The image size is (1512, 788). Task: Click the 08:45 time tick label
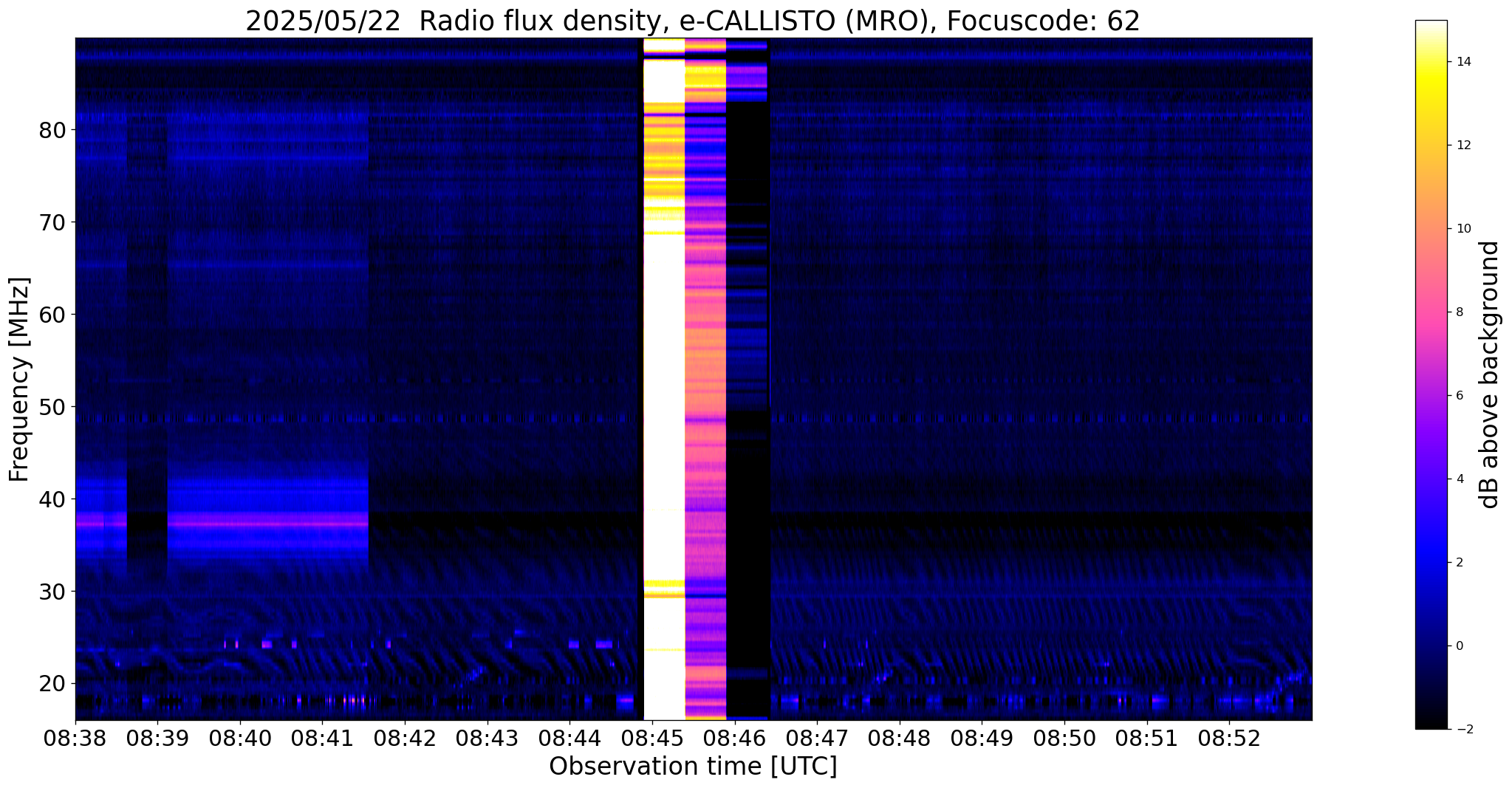(x=651, y=739)
